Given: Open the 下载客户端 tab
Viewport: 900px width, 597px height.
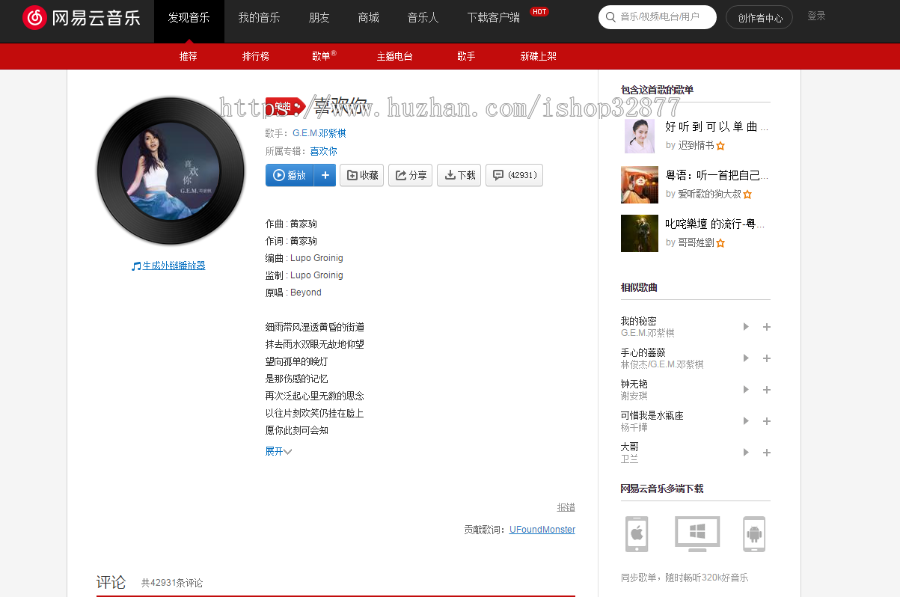Looking at the screenshot, I should (494, 18).
